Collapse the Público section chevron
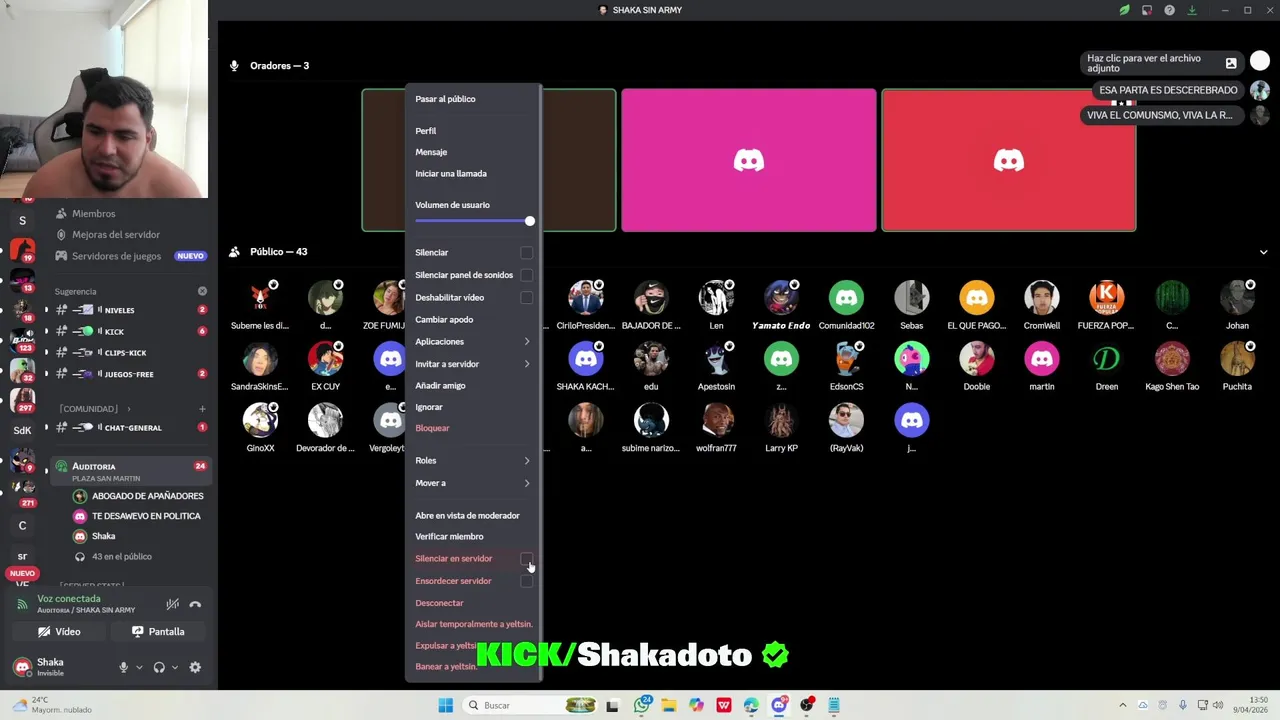Viewport: 1280px width, 720px height. (1263, 252)
